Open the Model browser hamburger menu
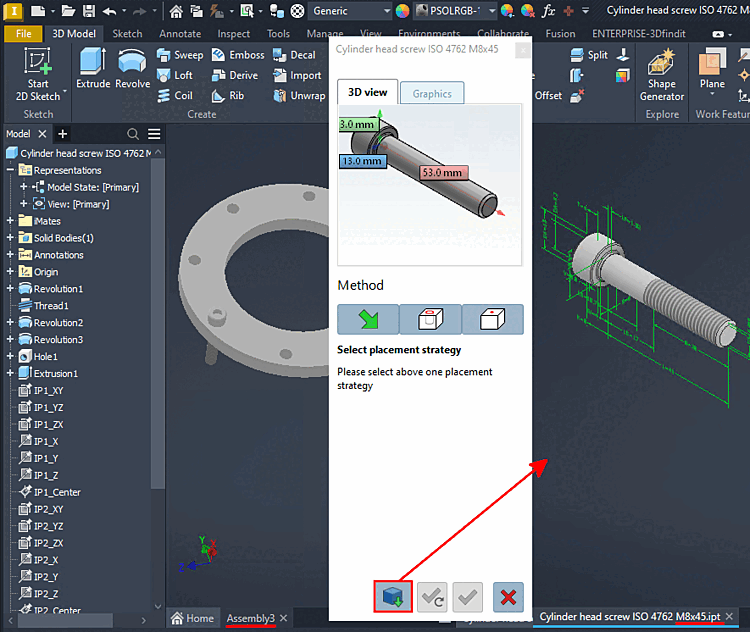 (x=154, y=134)
